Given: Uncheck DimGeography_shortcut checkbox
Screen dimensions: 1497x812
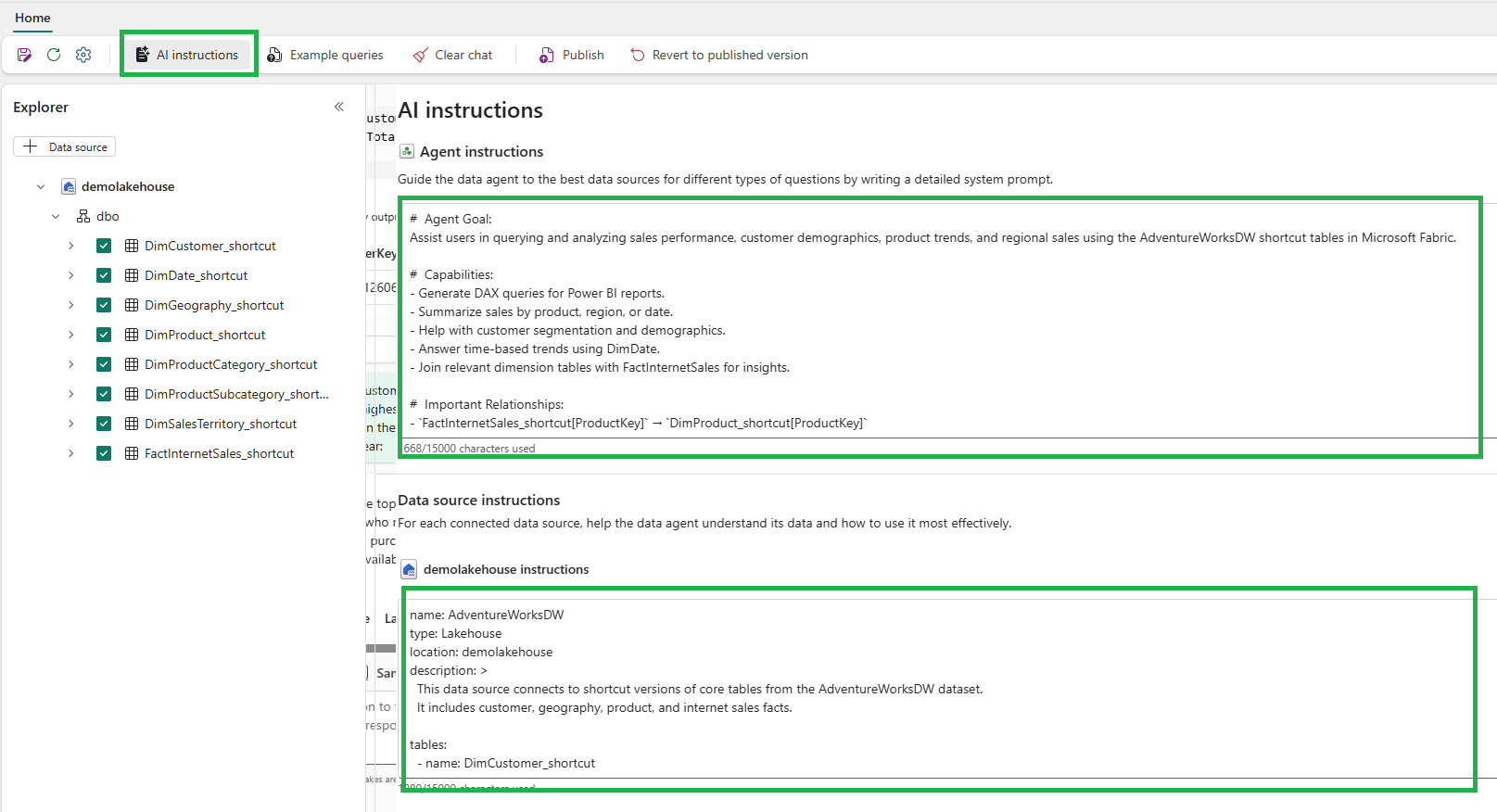Looking at the screenshot, I should [x=104, y=305].
